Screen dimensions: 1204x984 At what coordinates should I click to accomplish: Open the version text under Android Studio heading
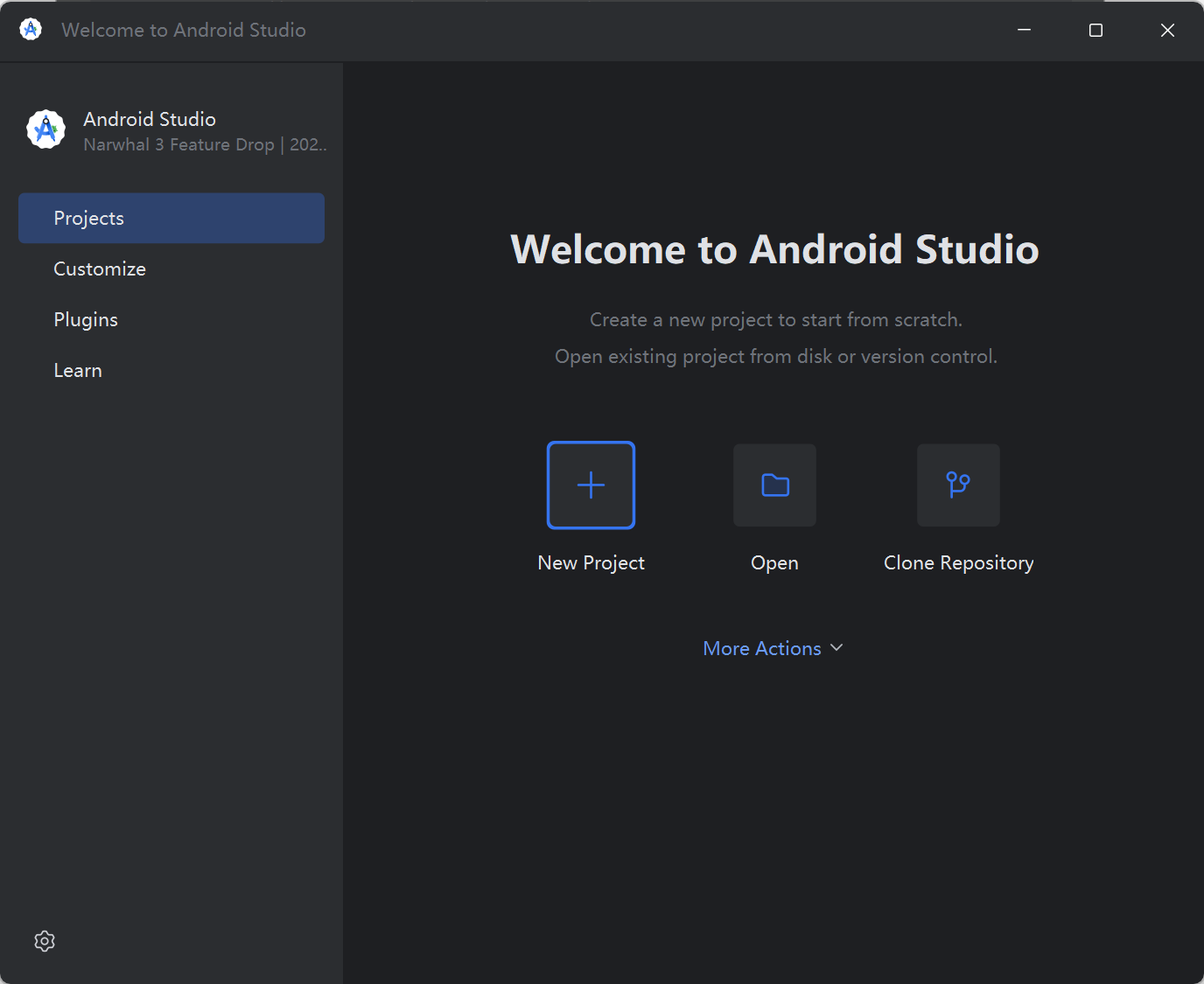point(205,144)
